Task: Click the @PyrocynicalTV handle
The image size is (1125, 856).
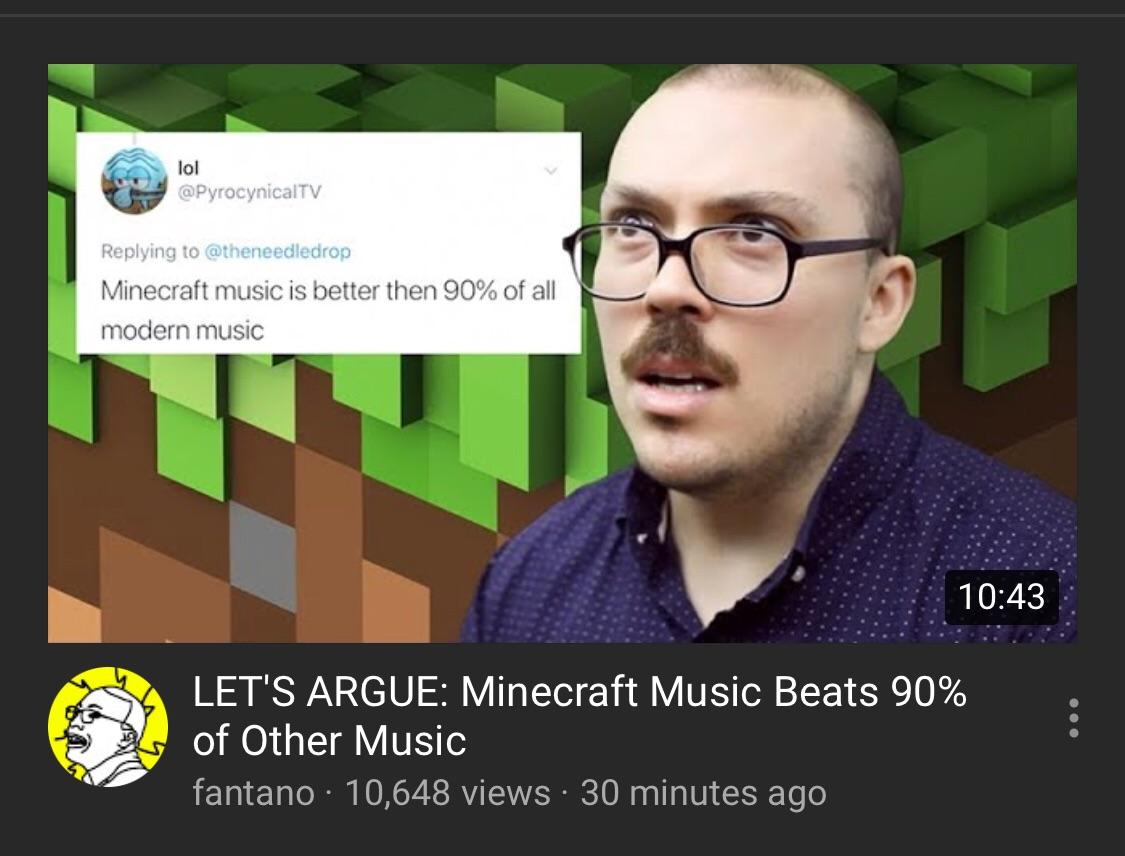Action: coord(250,192)
